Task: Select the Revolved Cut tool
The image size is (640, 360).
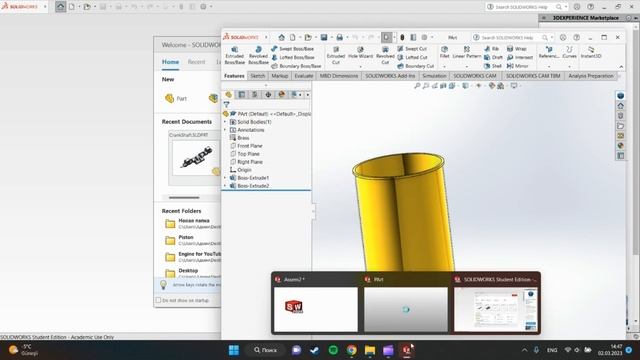Action: pyautogui.click(x=385, y=56)
